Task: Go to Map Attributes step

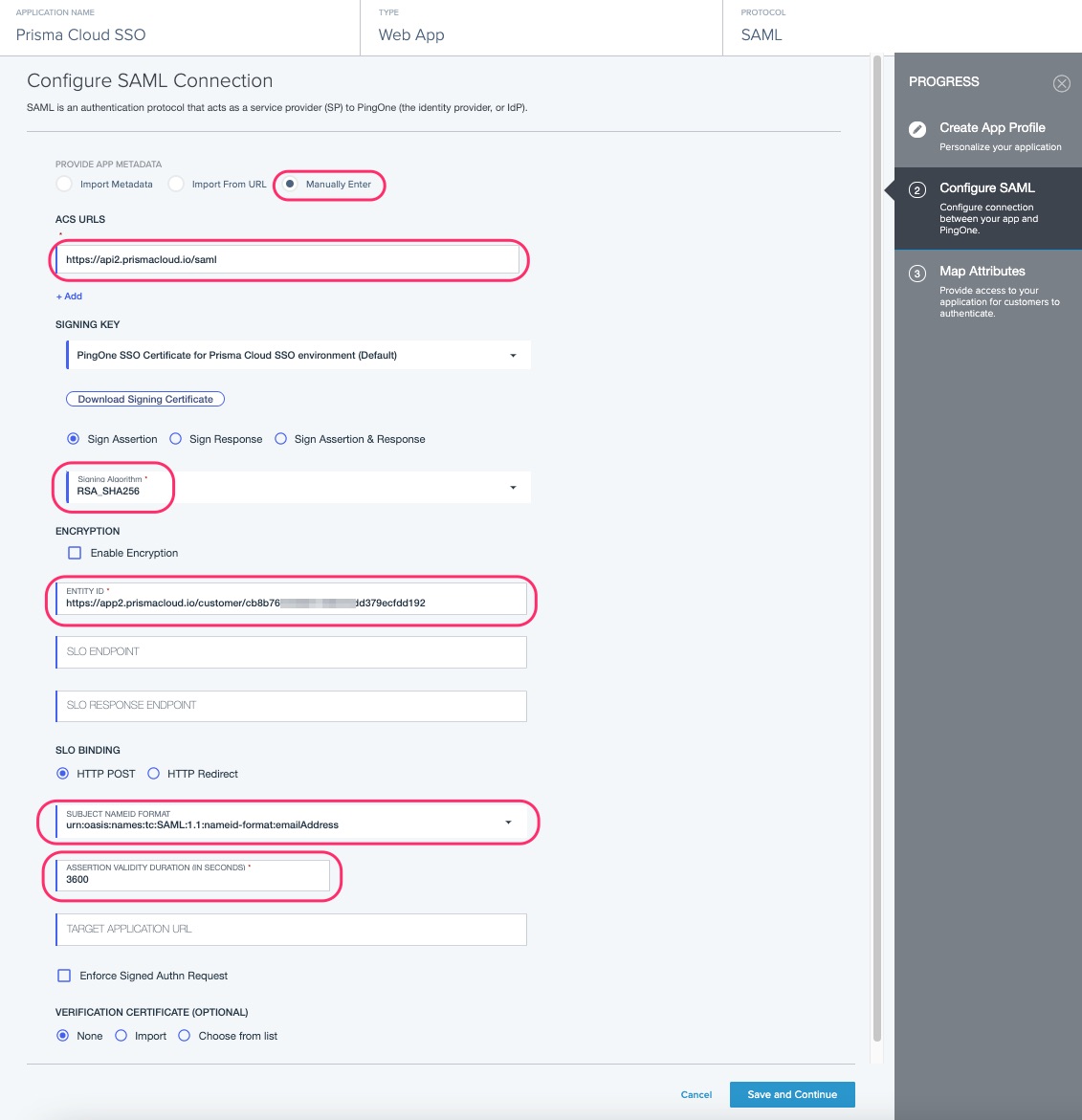Action: (987, 292)
